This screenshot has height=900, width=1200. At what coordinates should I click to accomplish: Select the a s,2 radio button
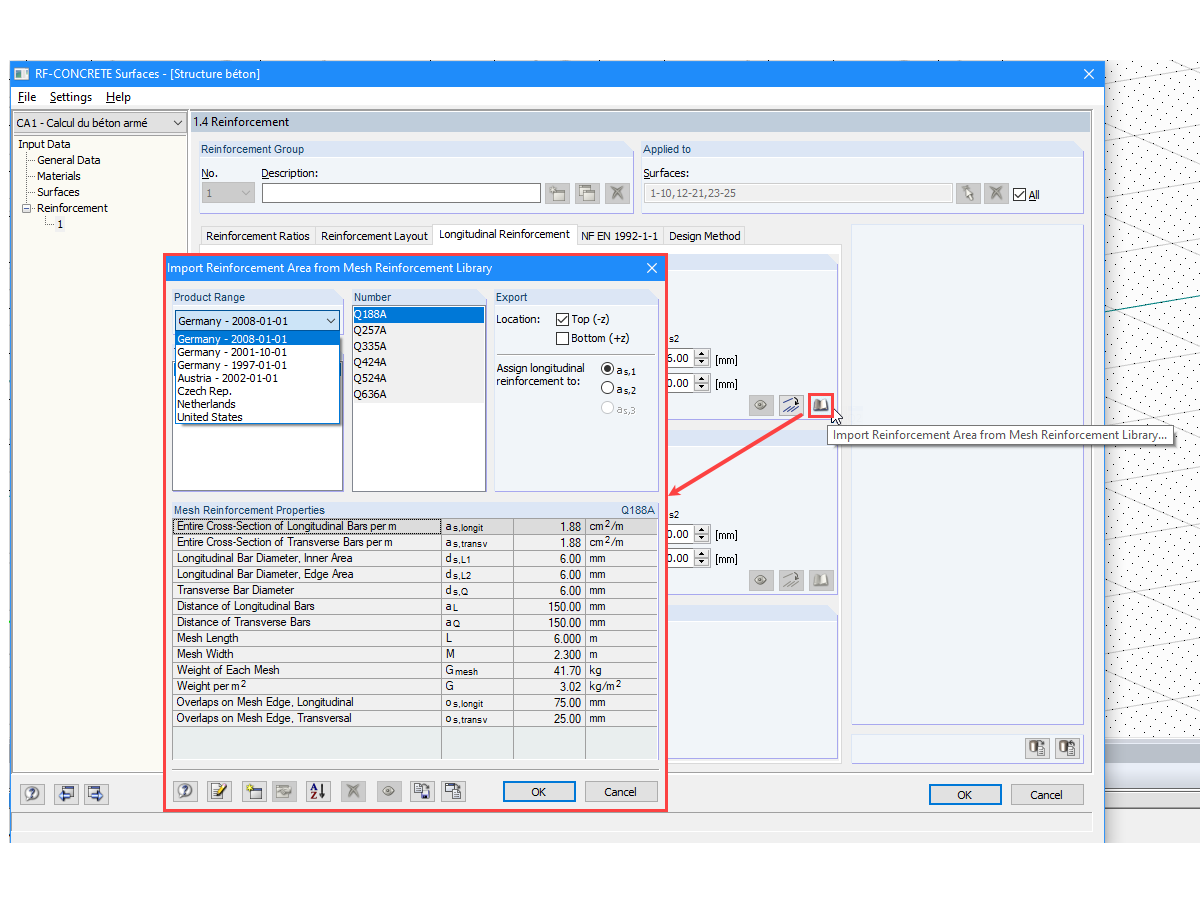point(607,388)
